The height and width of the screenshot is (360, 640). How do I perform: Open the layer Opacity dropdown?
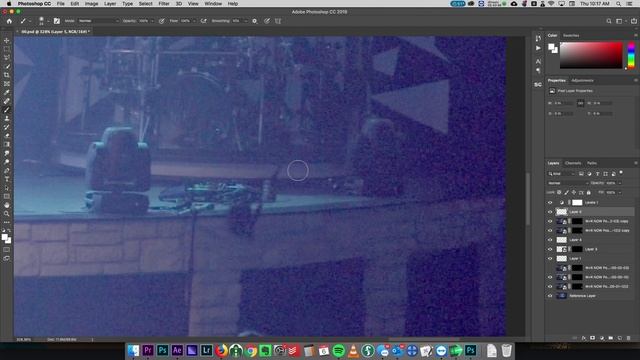(x=620, y=183)
